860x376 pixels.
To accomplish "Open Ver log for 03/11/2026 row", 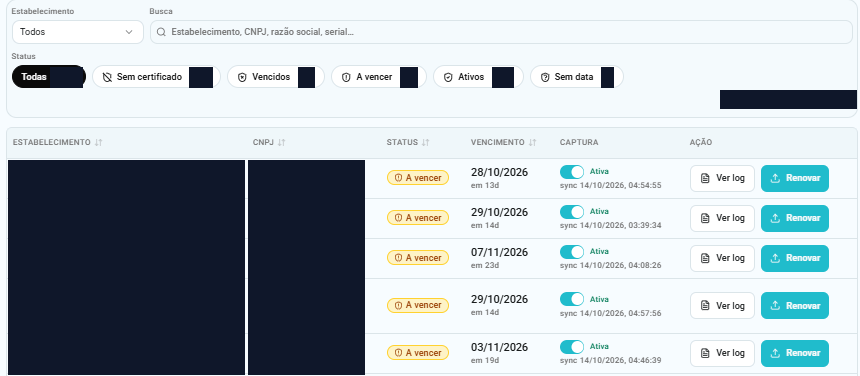I will coord(722,354).
